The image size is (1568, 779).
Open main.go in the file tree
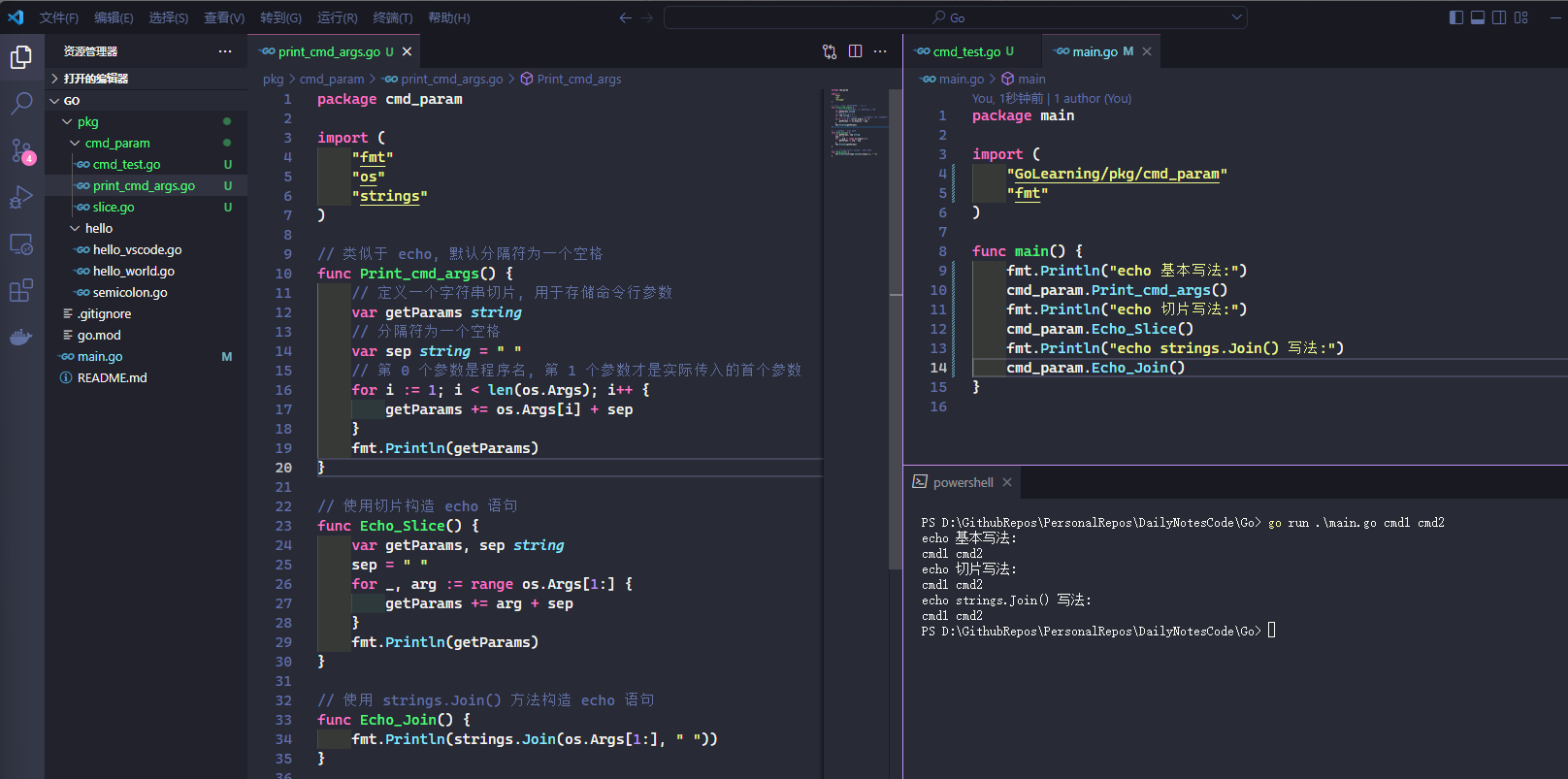pos(146,357)
